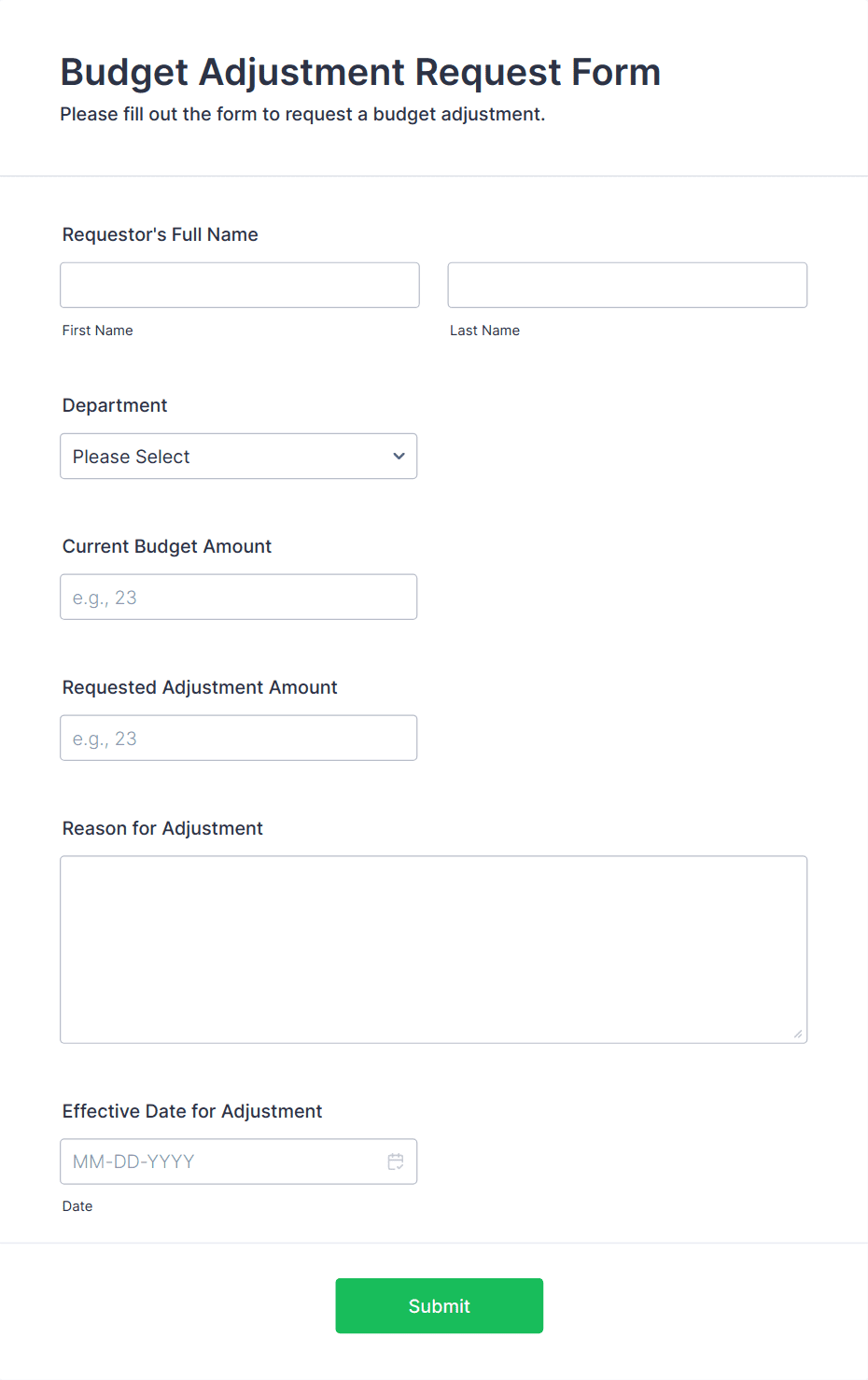Click the Requested Adjustment Amount field
The height and width of the screenshot is (1380, 868).
[x=238, y=738]
